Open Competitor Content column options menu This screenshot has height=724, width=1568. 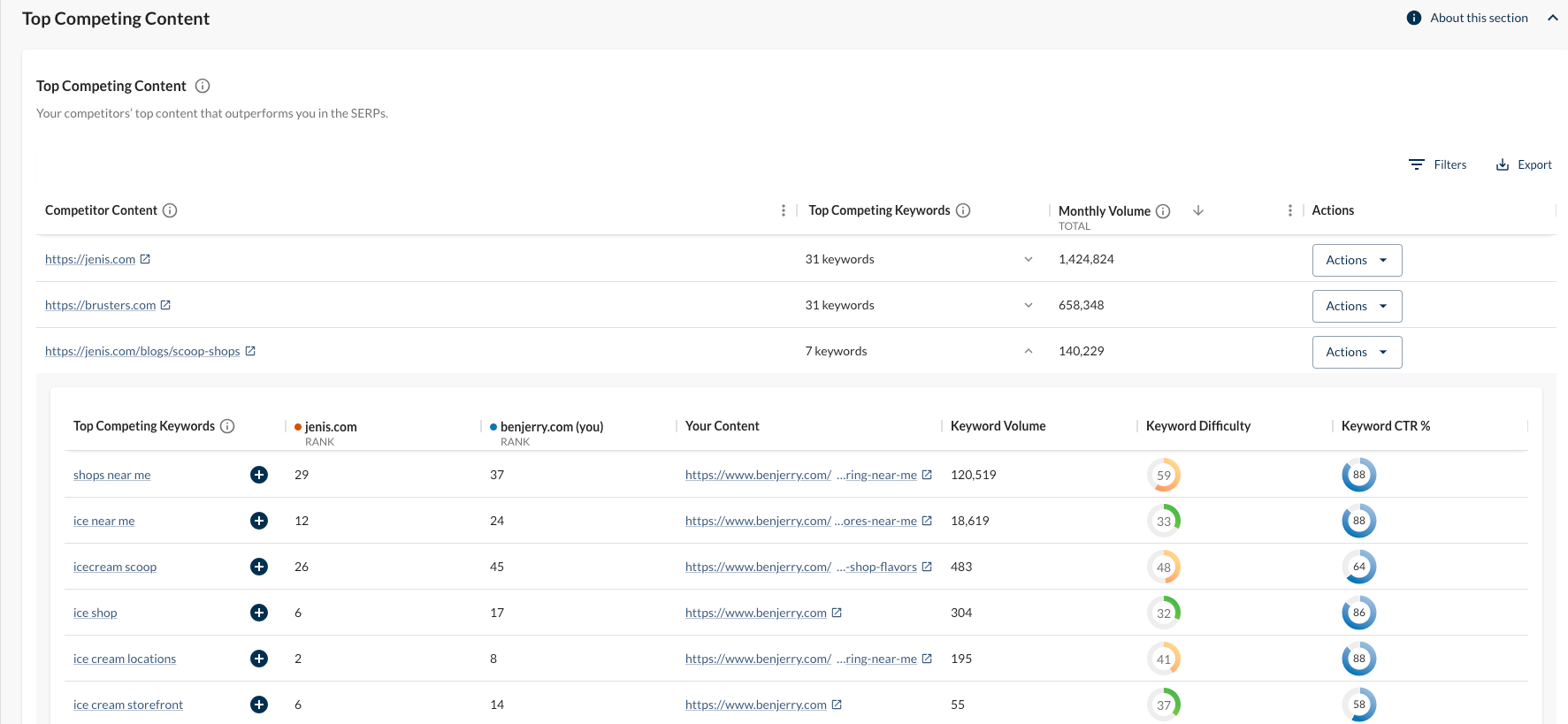coord(784,210)
